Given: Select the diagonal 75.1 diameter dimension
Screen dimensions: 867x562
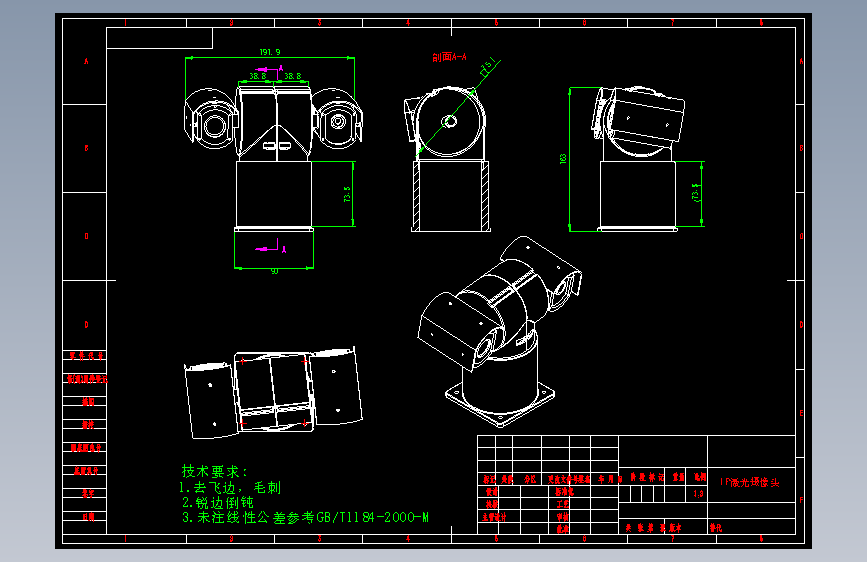Looking at the screenshot, I should pyautogui.click(x=488, y=67).
